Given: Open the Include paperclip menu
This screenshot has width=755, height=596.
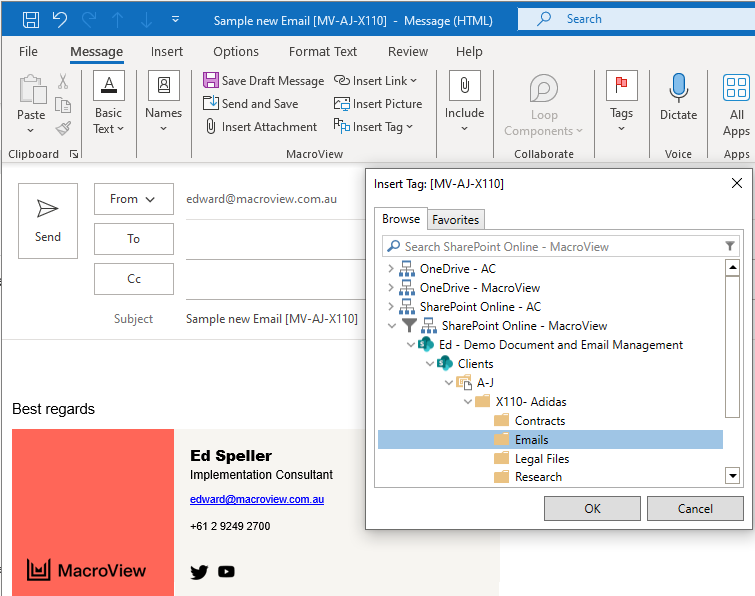Looking at the screenshot, I should click(x=464, y=102).
